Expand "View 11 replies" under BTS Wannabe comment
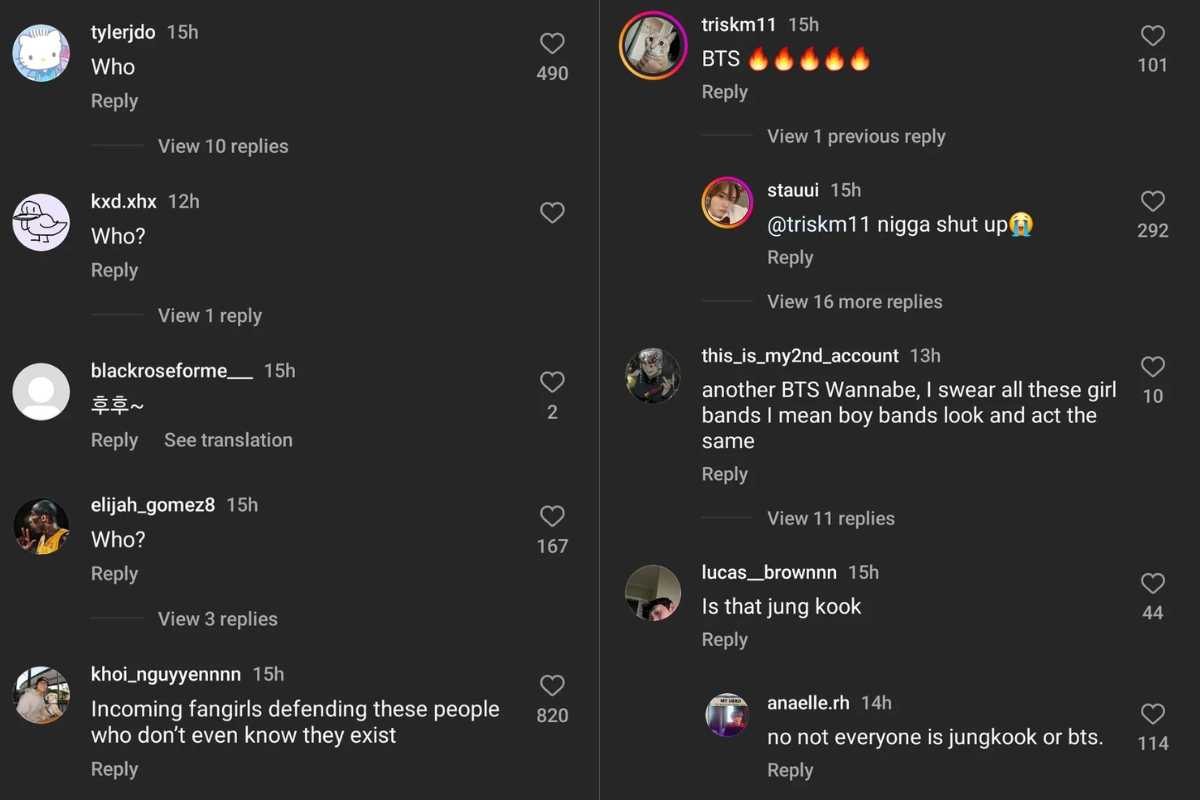1200x800 pixels. 830,518
